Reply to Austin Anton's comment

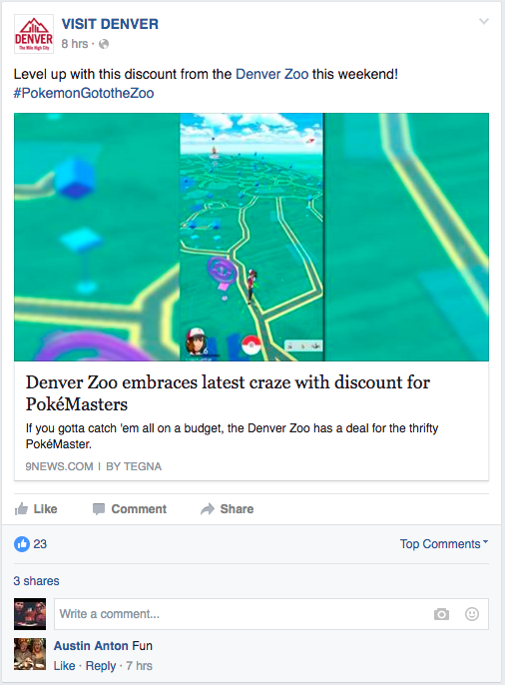click(x=100, y=666)
